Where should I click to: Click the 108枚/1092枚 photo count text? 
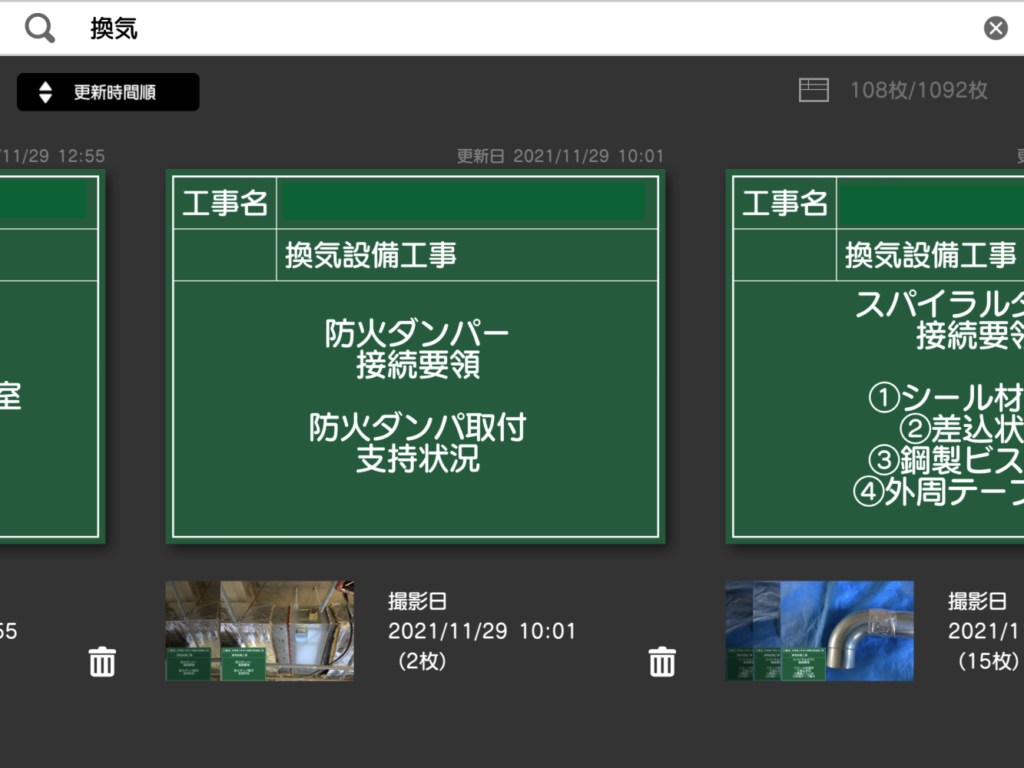pyautogui.click(x=918, y=90)
